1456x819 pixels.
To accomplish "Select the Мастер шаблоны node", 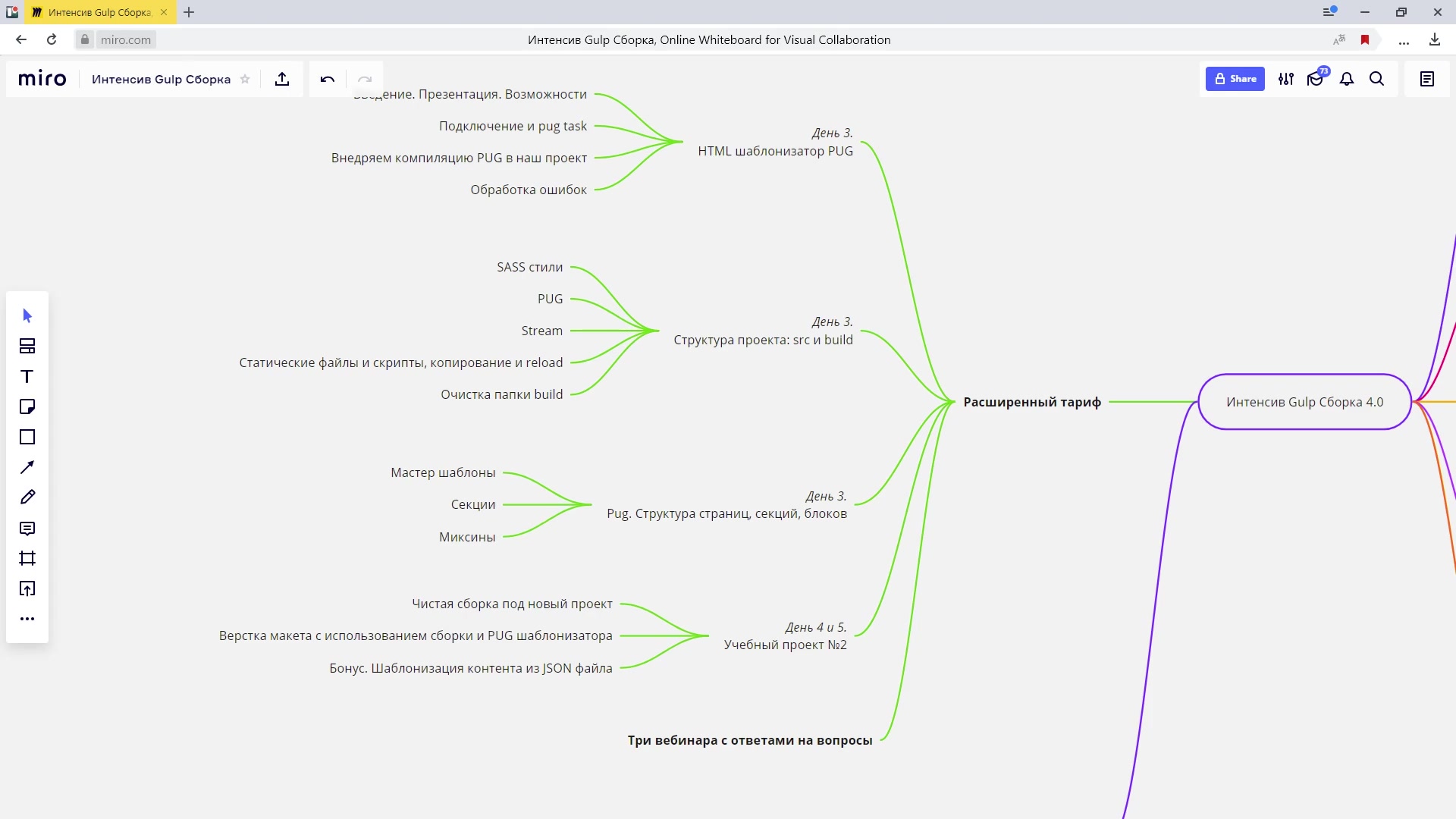I will (x=443, y=472).
